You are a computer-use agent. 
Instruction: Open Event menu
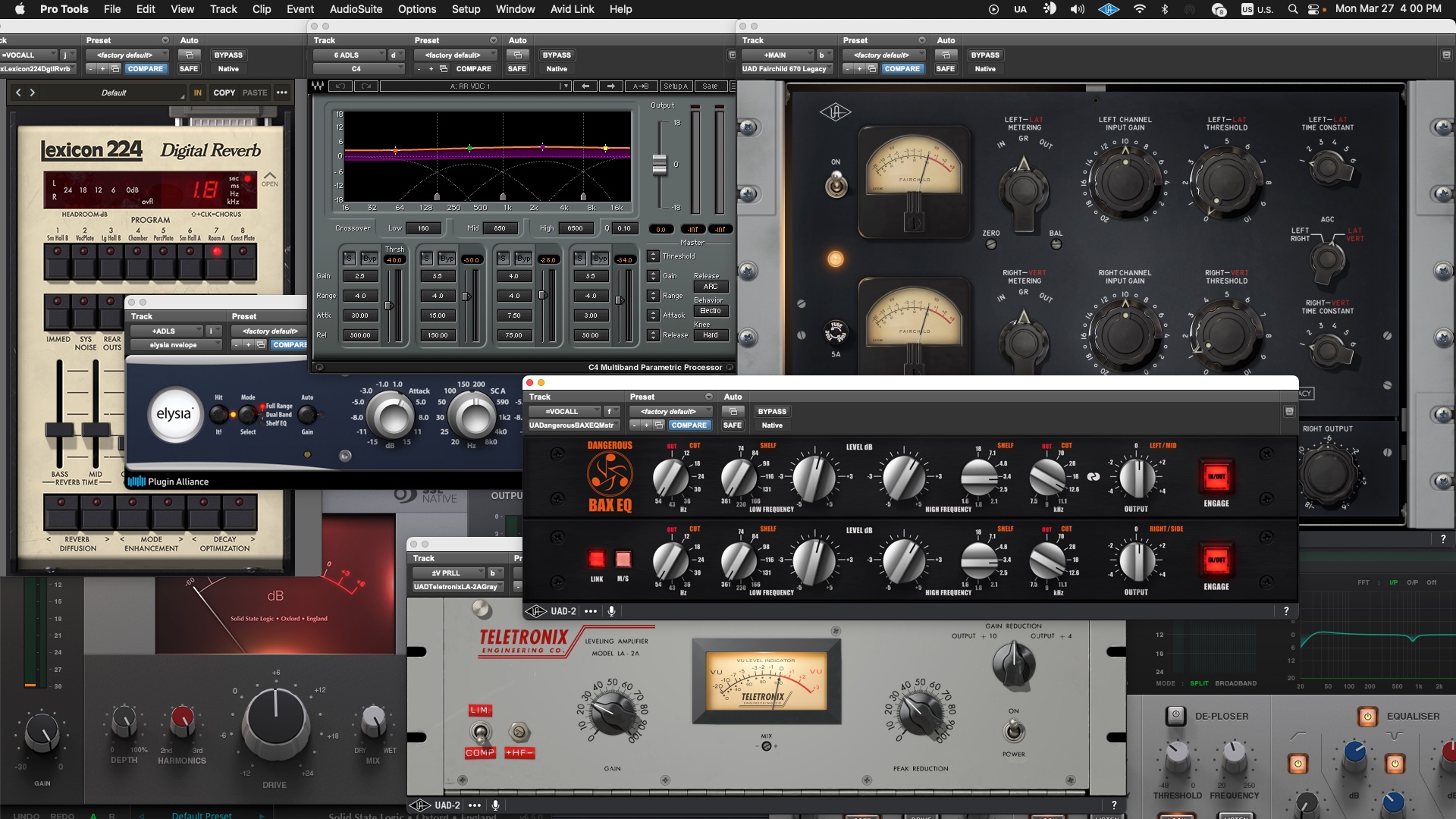click(x=300, y=9)
